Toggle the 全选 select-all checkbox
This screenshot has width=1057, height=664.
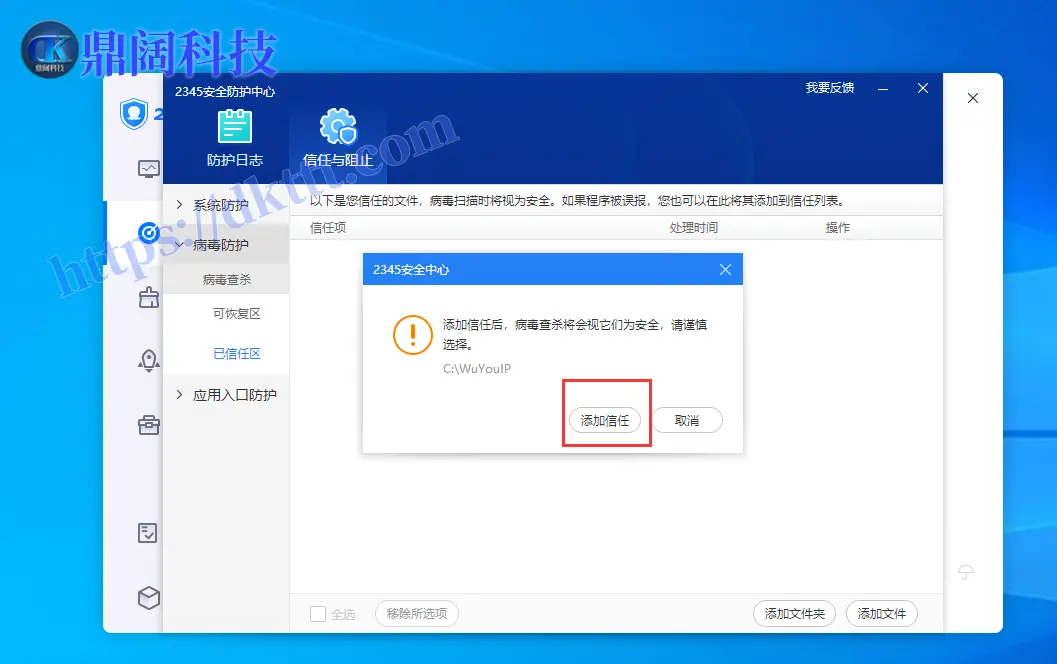(318, 614)
